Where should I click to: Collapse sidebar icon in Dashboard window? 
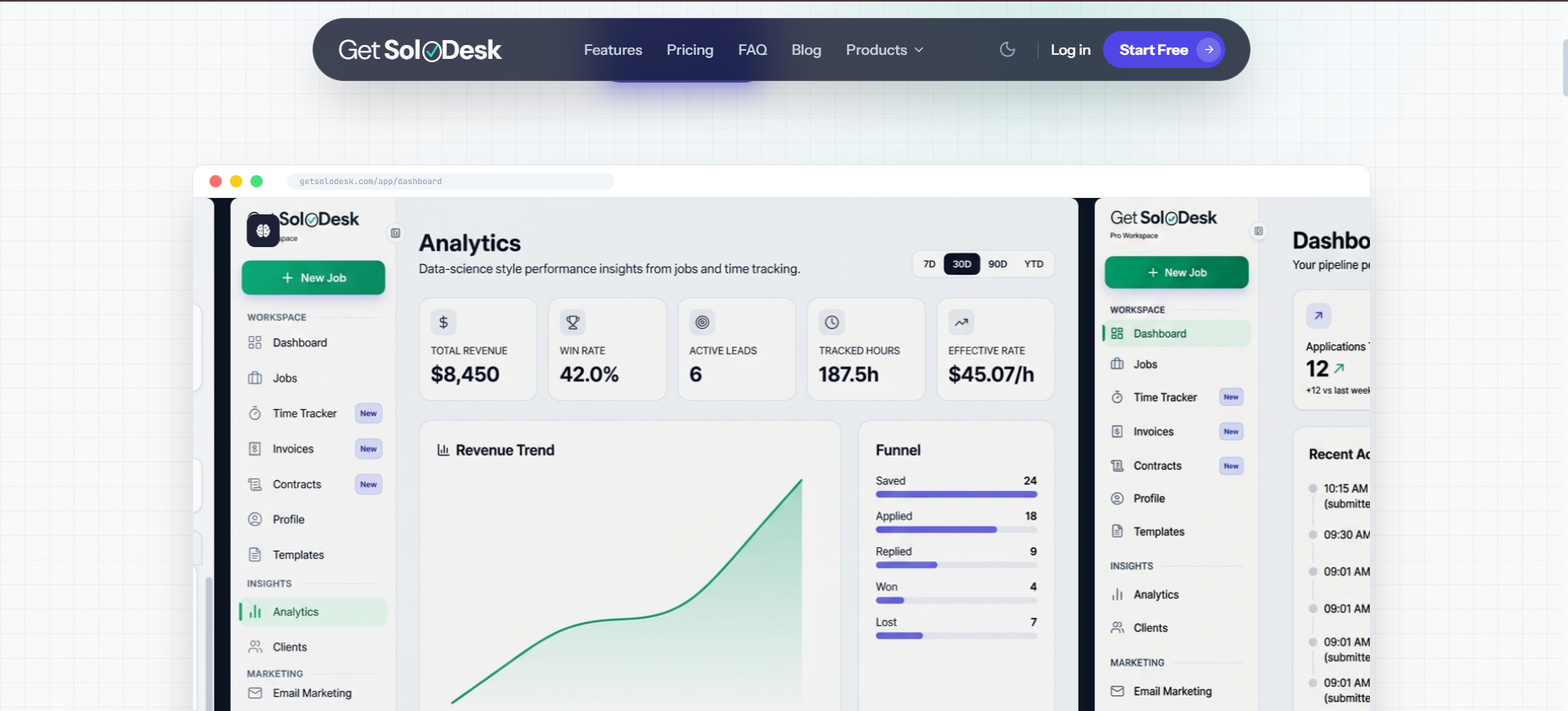point(1259,231)
